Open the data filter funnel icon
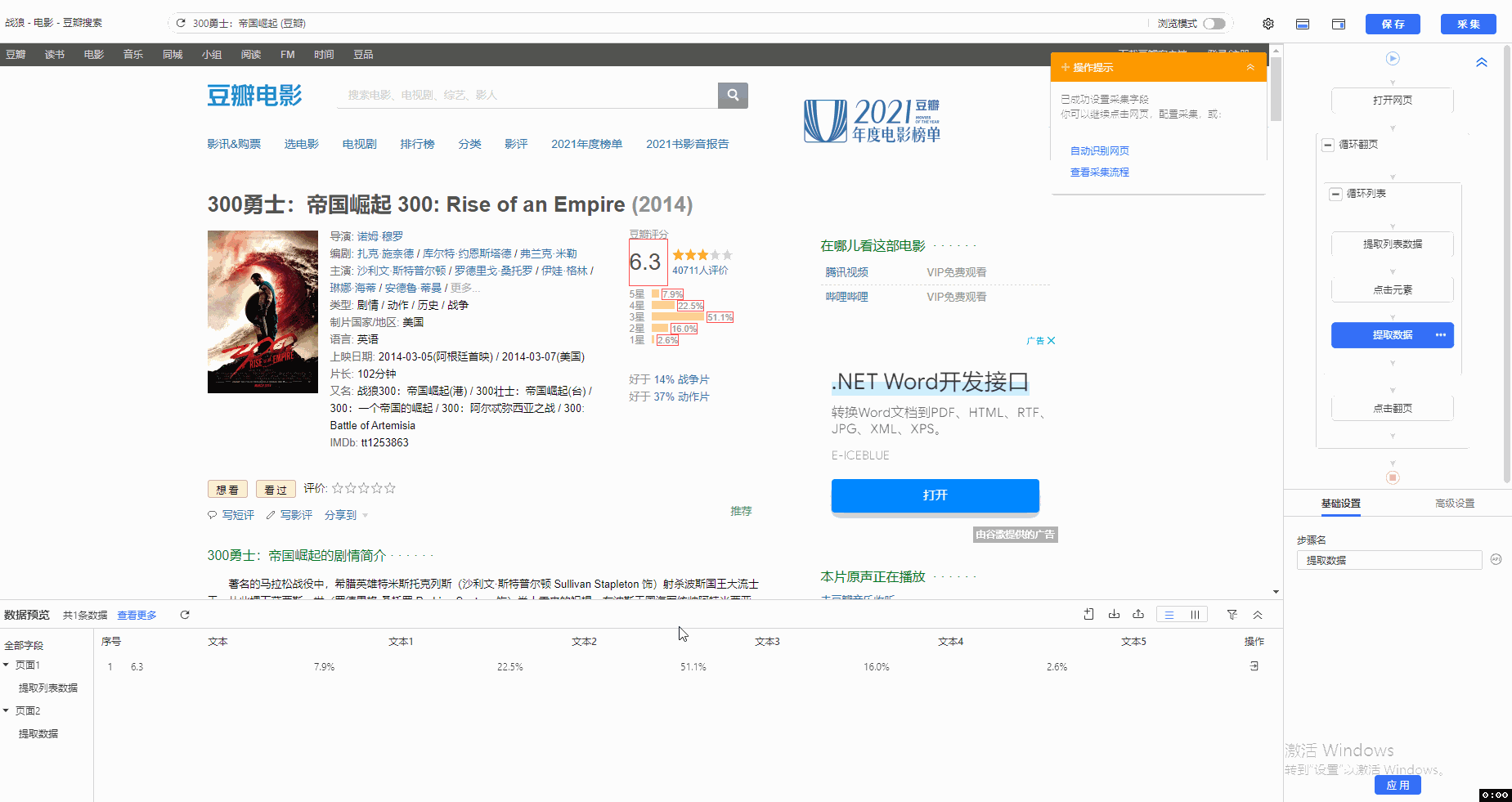Viewport: 1512px width, 802px height. (1232, 615)
